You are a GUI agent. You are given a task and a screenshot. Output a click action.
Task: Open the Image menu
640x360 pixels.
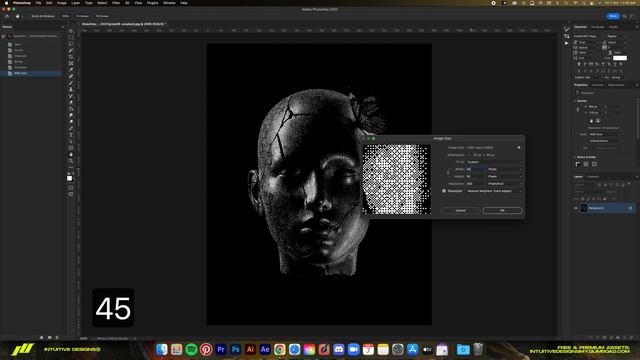pyautogui.click(x=62, y=3)
